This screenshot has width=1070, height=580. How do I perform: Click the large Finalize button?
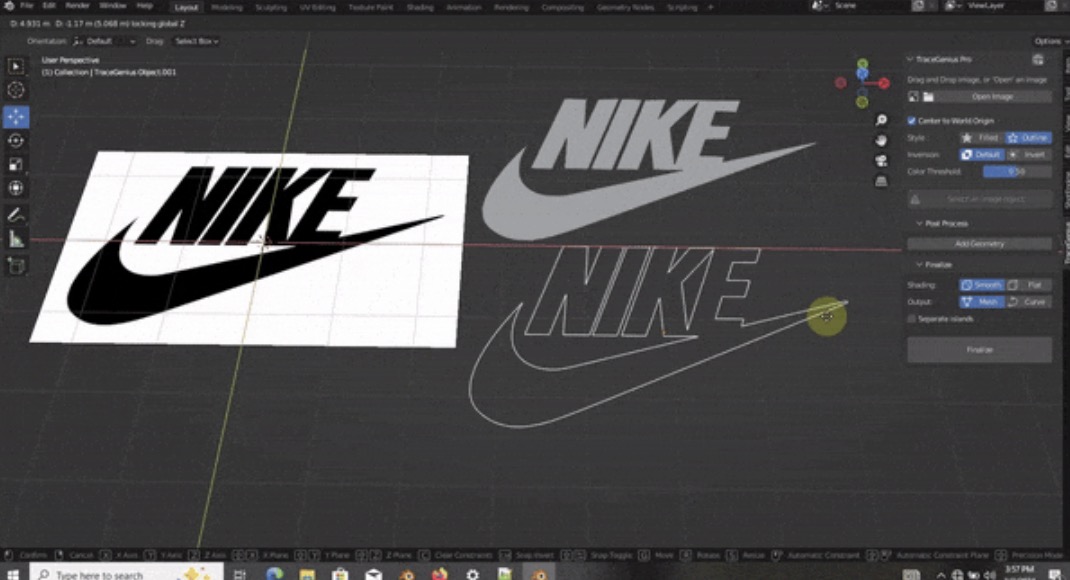tap(979, 349)
